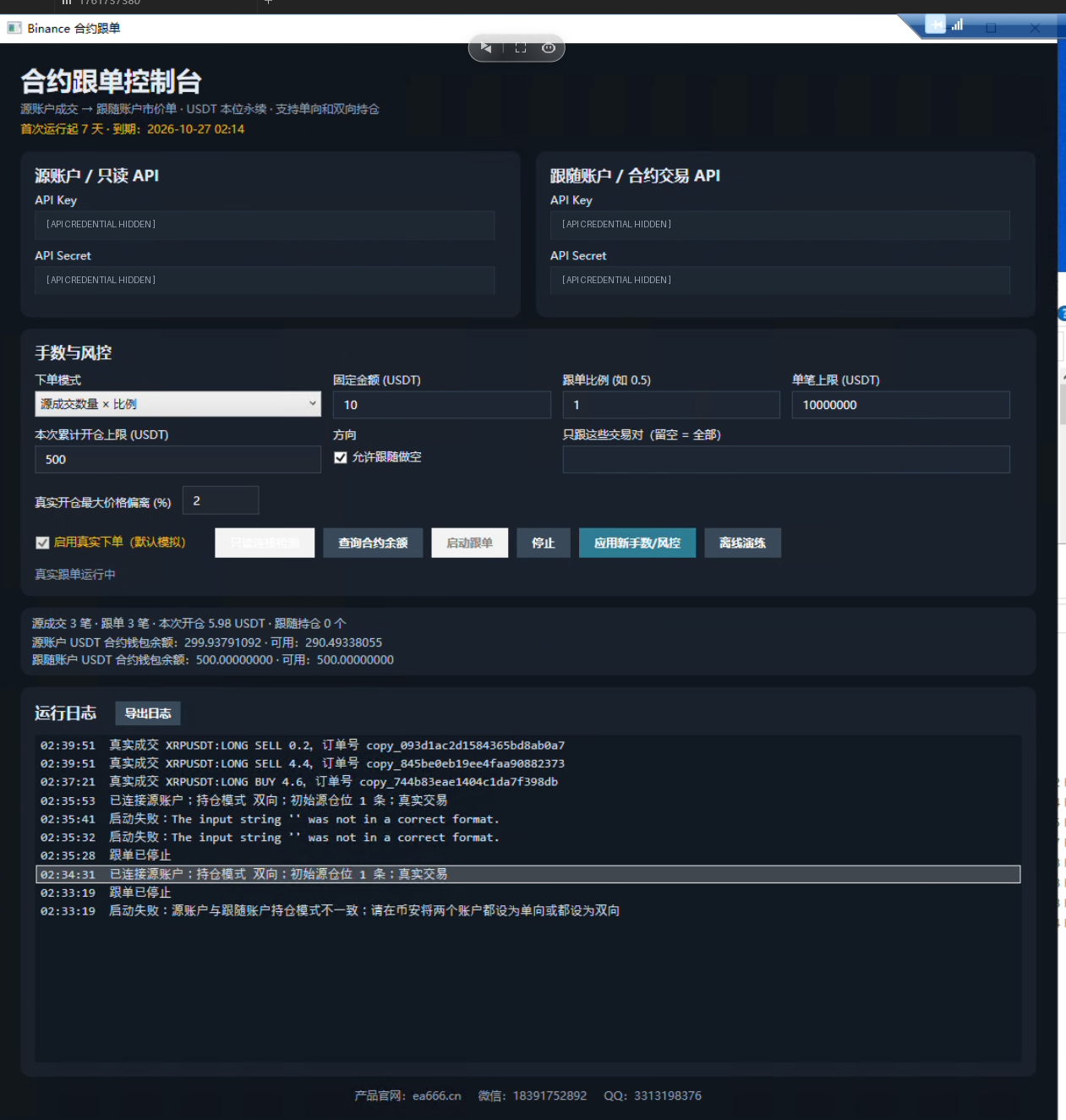Image resolution: width=1066 pixels, height=1120 pixels.
Task: Focus the follower account API Secret field
Action: [x=780, y=280]
